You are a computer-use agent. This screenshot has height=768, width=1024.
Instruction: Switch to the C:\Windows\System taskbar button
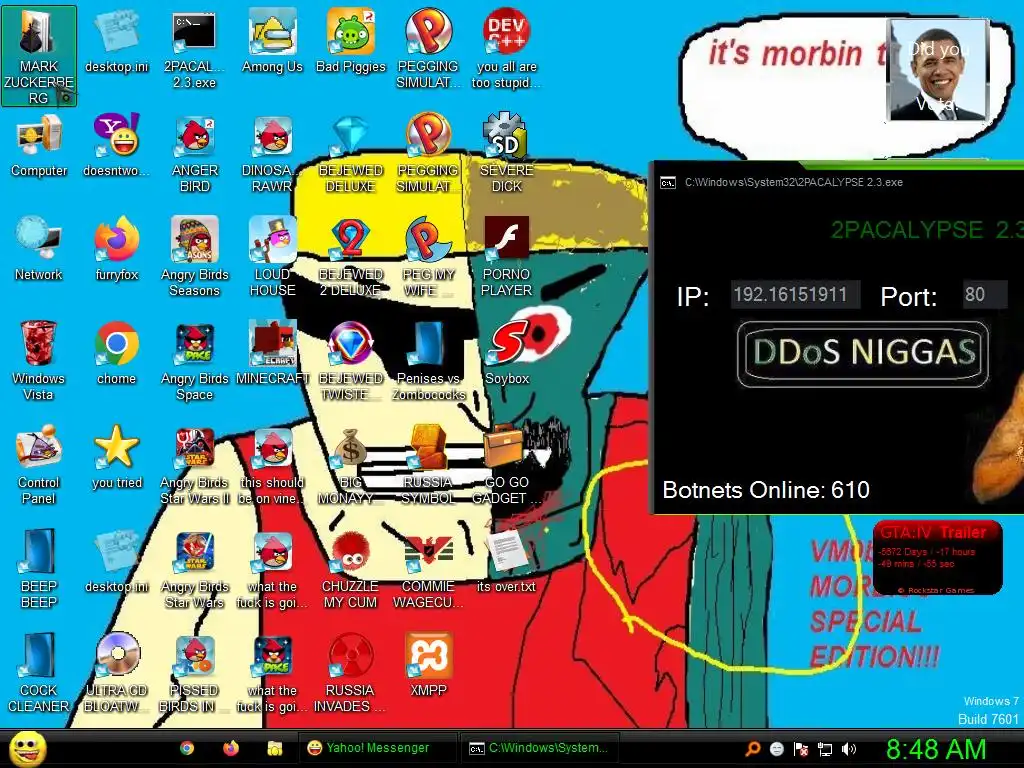539,748
